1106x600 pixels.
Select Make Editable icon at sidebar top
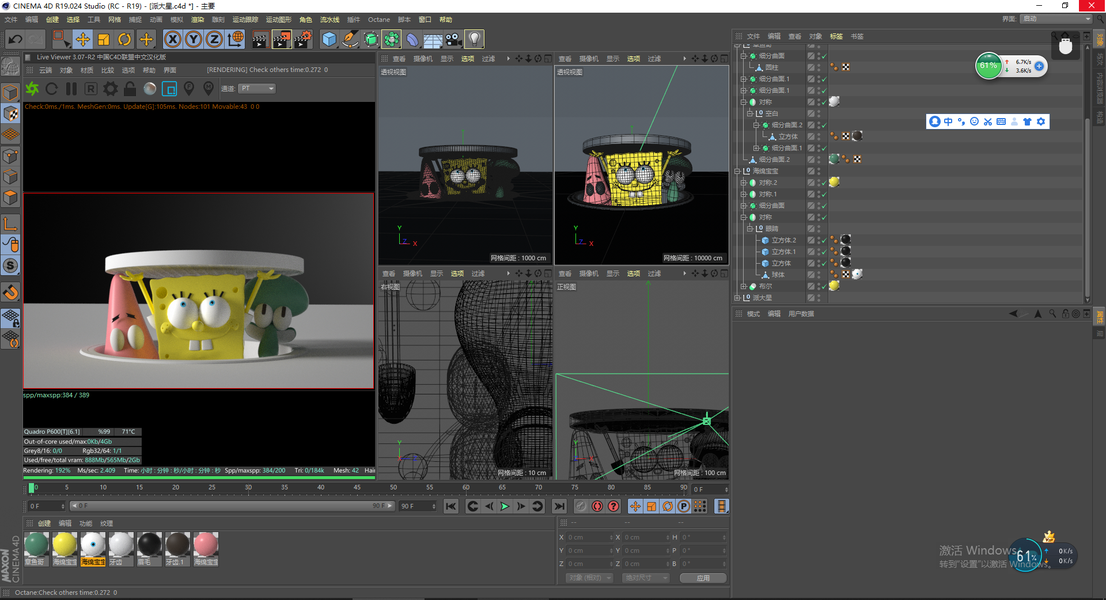click(11, 66)
